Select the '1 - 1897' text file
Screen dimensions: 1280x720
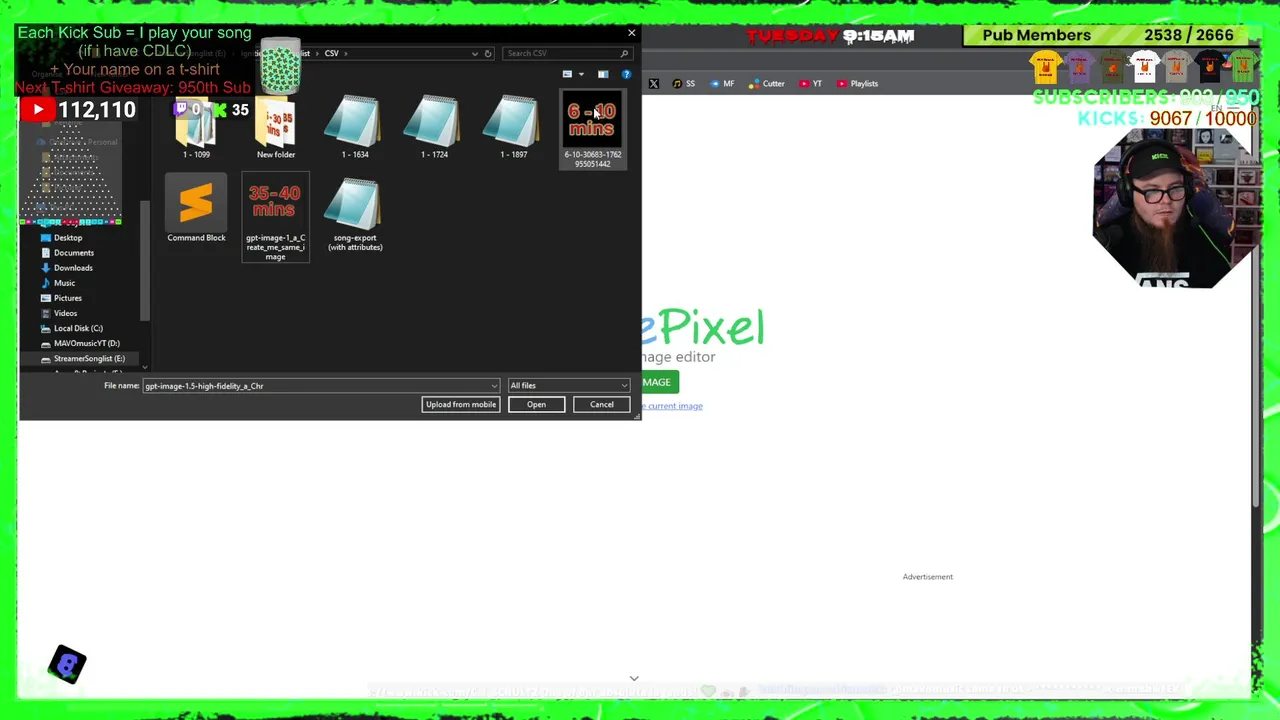(x=513, y=128)
